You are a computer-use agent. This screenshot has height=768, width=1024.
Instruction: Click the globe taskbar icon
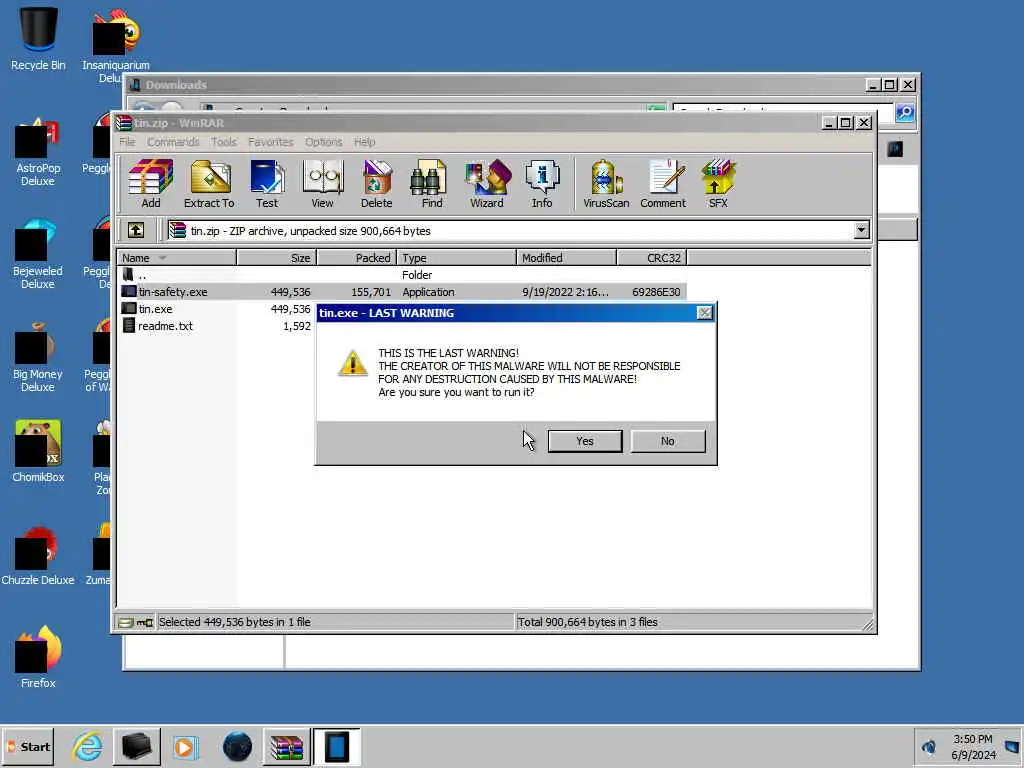[237, 746]
